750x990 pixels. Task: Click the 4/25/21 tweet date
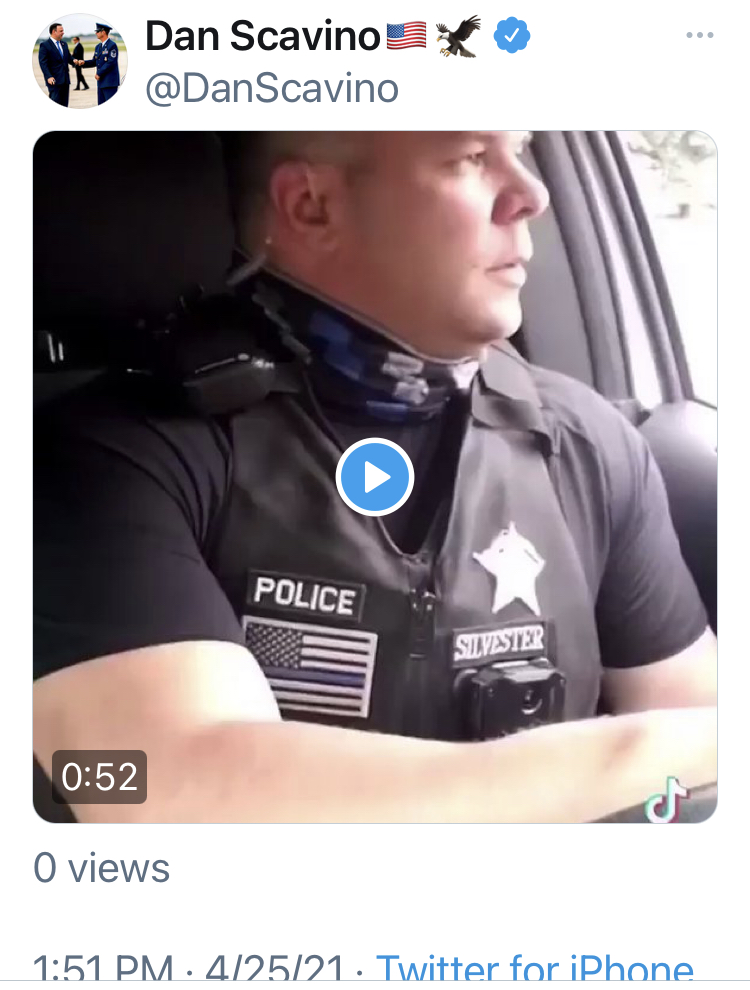point(275,969)
